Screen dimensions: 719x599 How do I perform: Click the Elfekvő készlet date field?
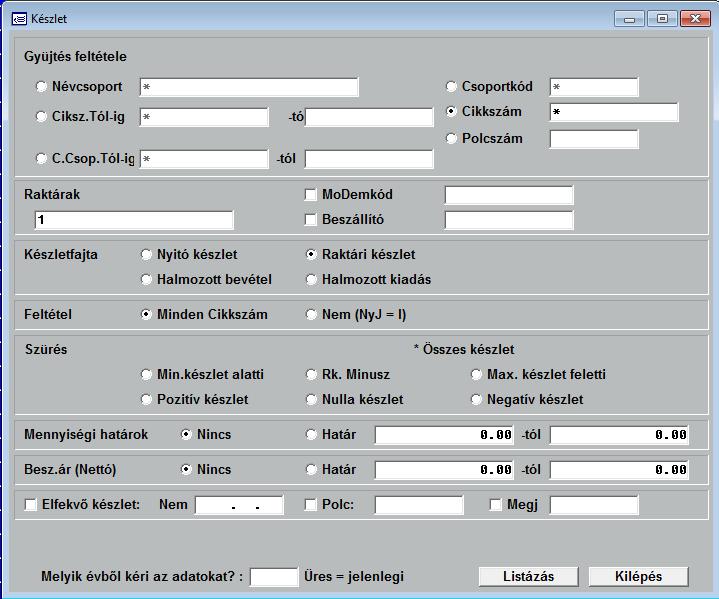point(239,505)
